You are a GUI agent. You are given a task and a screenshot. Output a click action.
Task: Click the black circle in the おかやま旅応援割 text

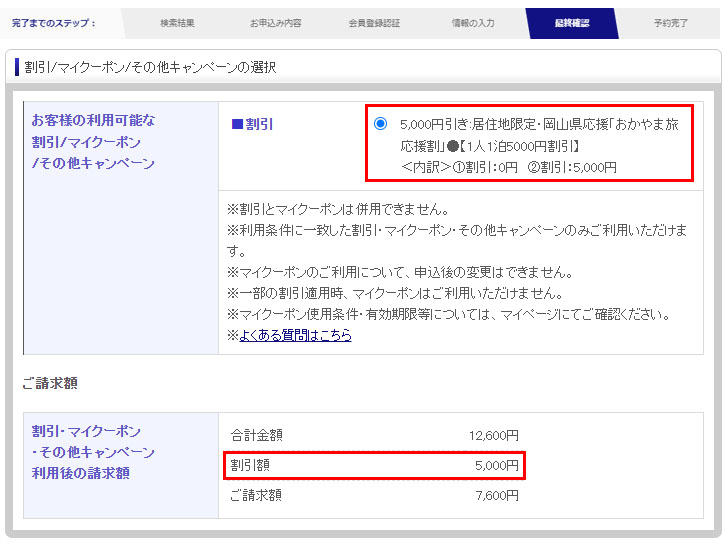coord(452,146)
